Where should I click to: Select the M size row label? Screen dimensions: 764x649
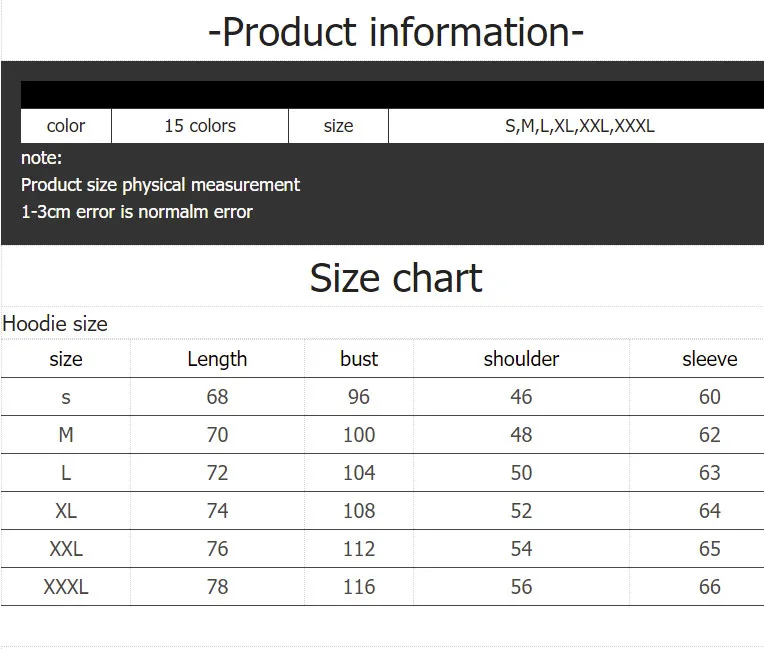[66, 435]
